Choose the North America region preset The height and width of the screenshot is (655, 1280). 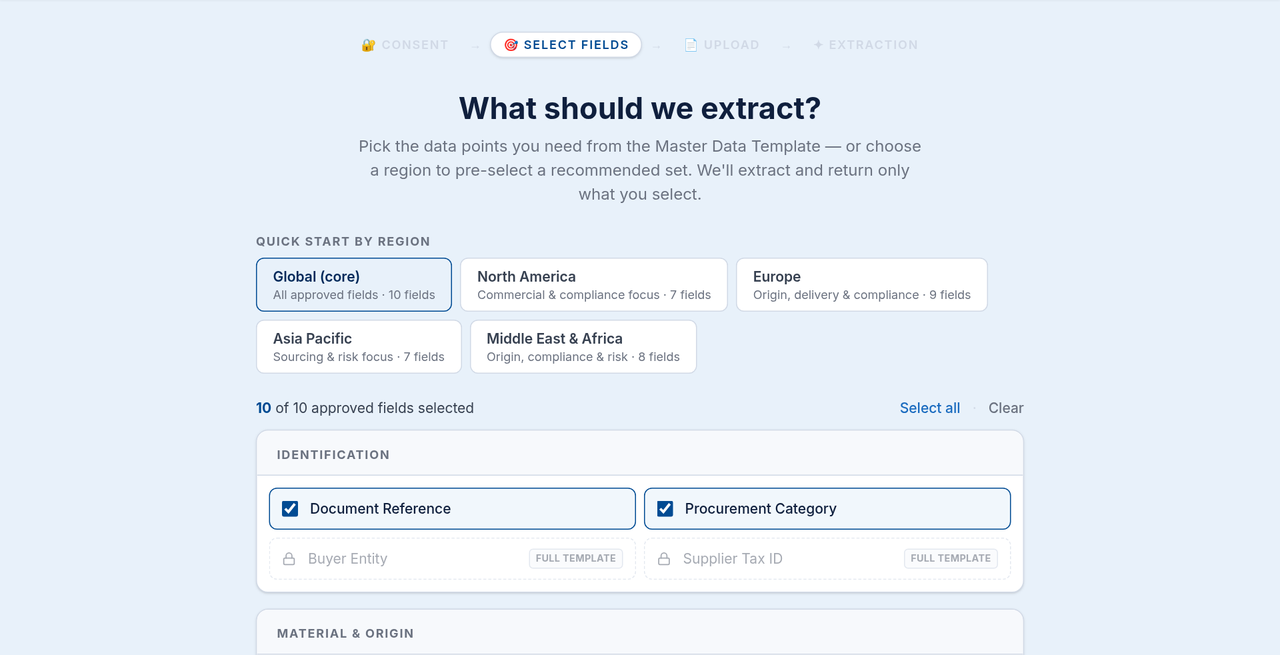[594, 285]
